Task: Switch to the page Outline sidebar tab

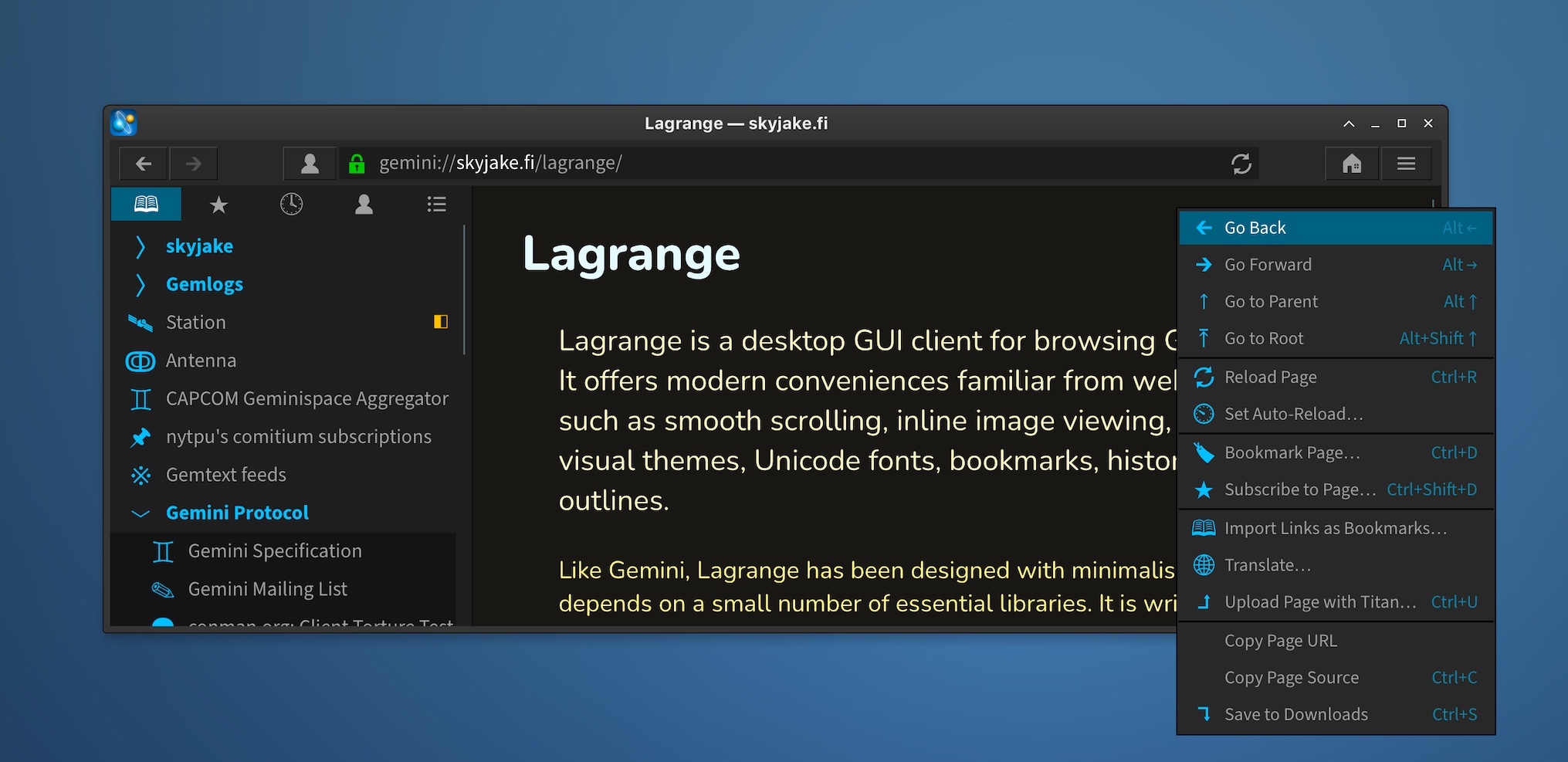Action: pos(436,204)
